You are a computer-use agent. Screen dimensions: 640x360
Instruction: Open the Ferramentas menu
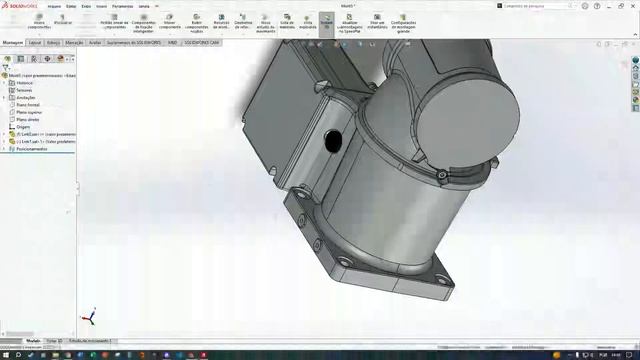point(122,7)
